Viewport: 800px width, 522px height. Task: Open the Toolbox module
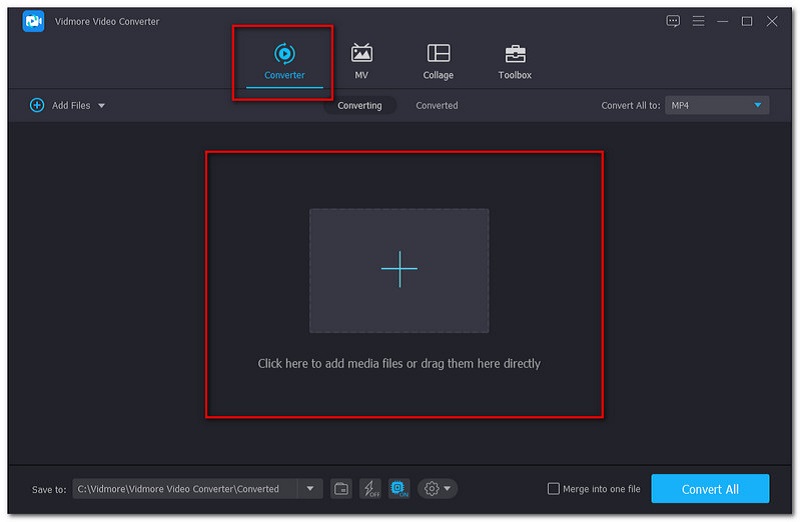(515, 61)
